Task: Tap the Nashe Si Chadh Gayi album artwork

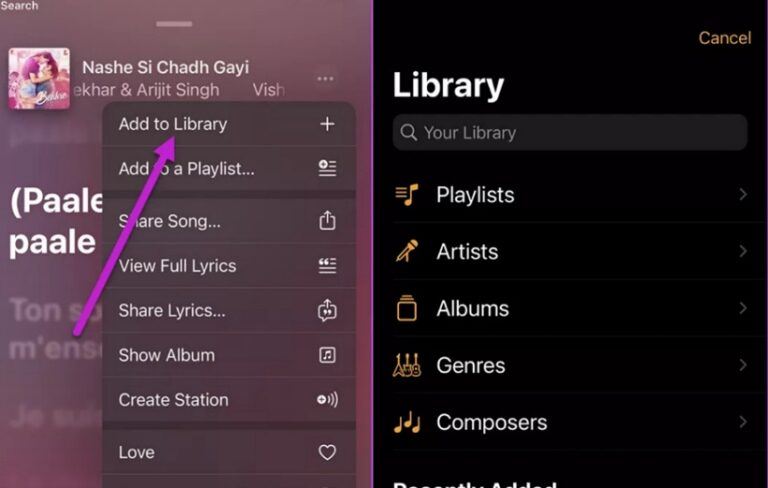Action: click(x=39, y=78)
